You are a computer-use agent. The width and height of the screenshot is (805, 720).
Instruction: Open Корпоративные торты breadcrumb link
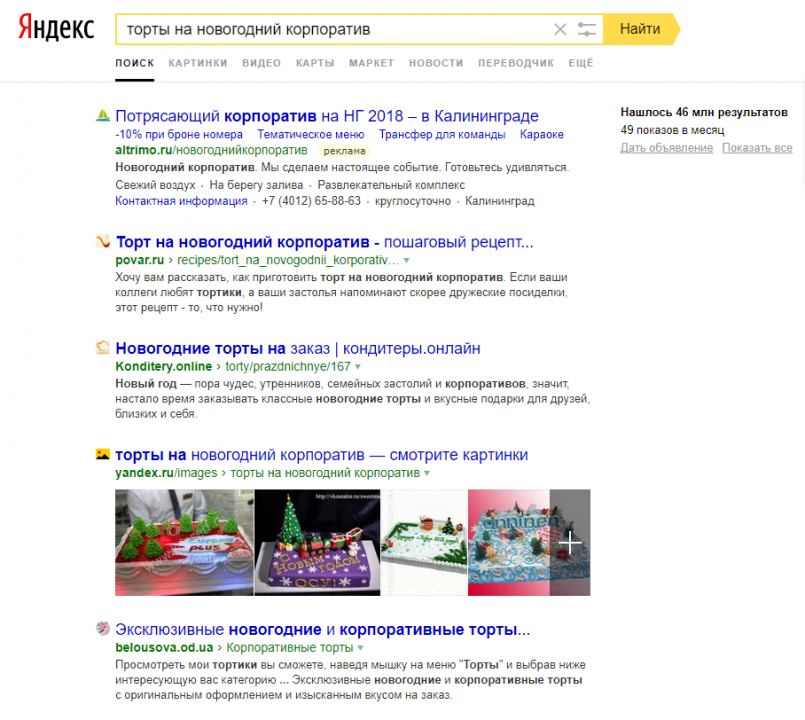click(290, 647)
